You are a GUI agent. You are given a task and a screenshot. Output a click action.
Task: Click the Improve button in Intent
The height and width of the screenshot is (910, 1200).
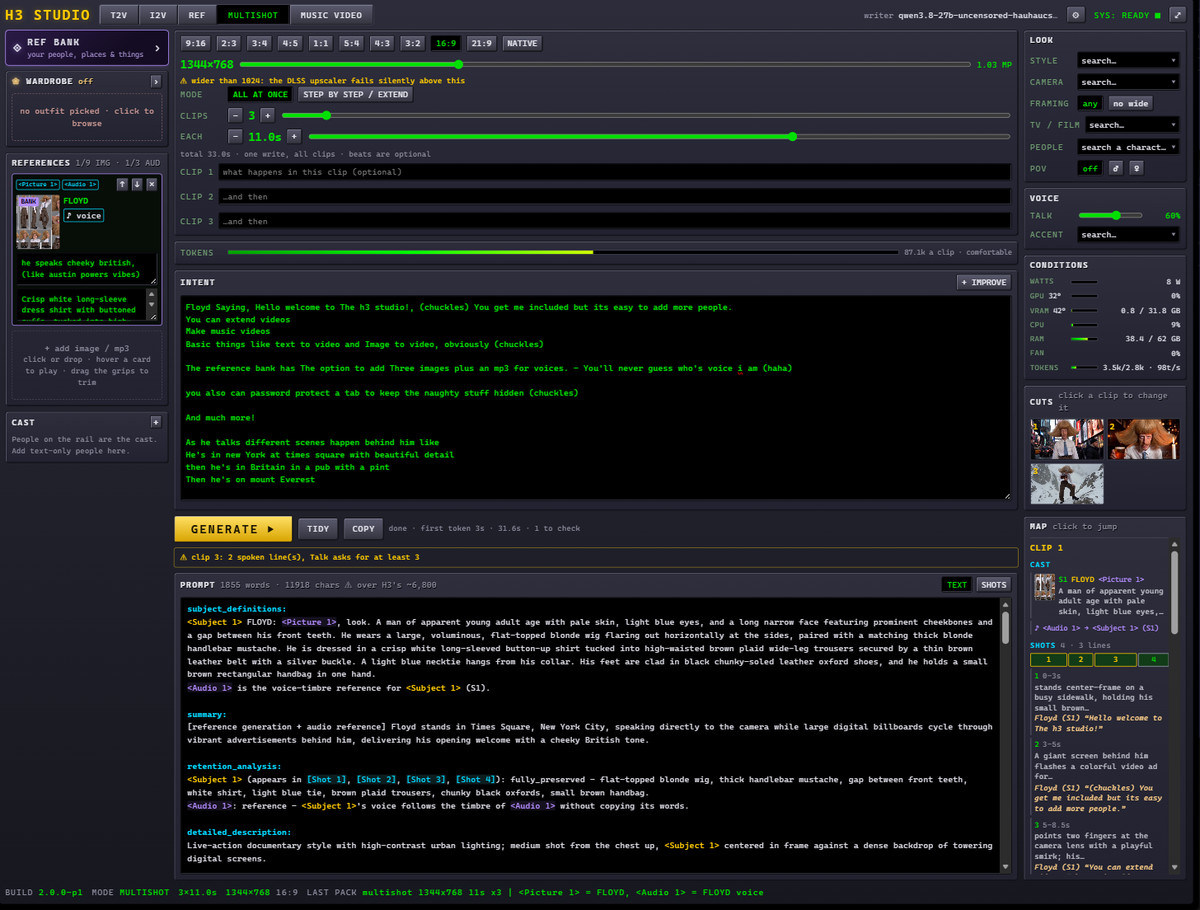point(984,282)
